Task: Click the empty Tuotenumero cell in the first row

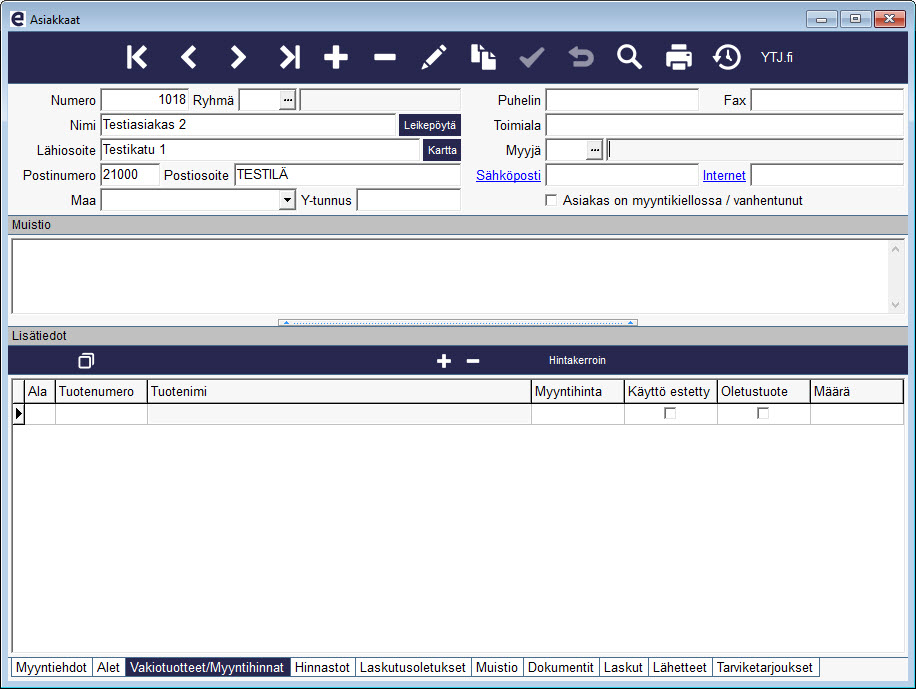Action: coord(101,414)
